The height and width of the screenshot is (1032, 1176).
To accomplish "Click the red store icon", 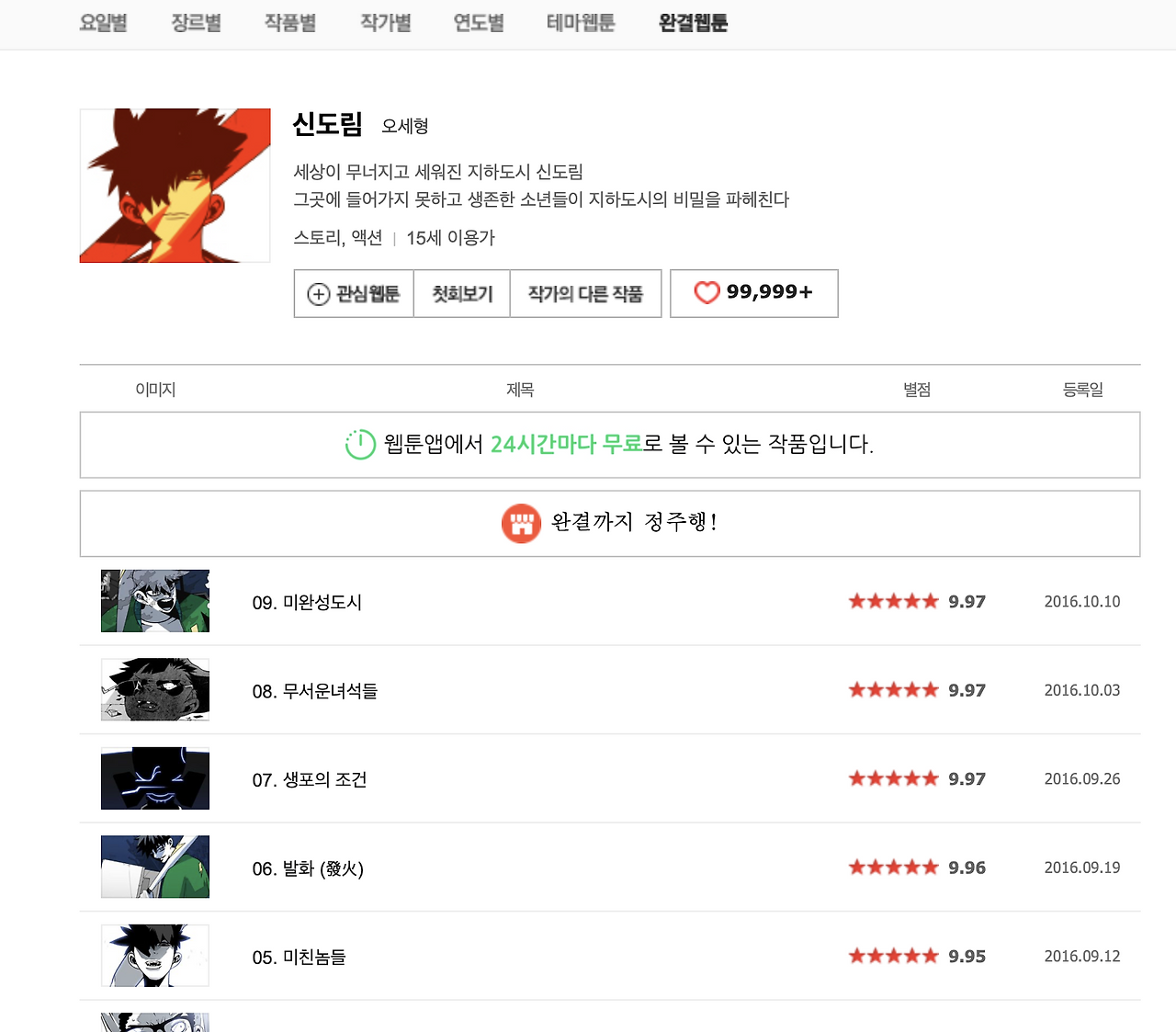I will tap(521, 524).
